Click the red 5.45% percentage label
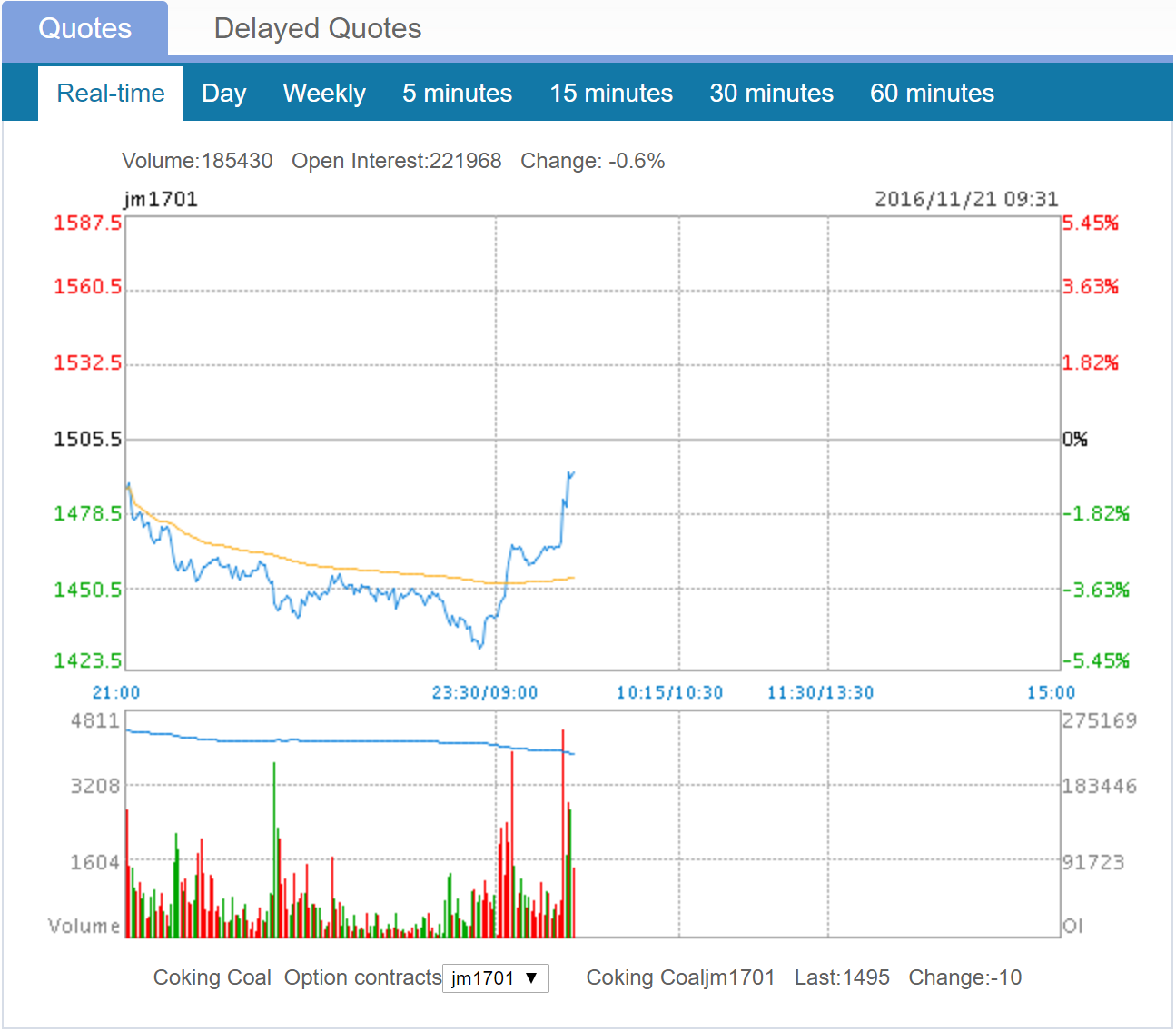Screen dimensions: 1176x1032 tap(1090, 223)
